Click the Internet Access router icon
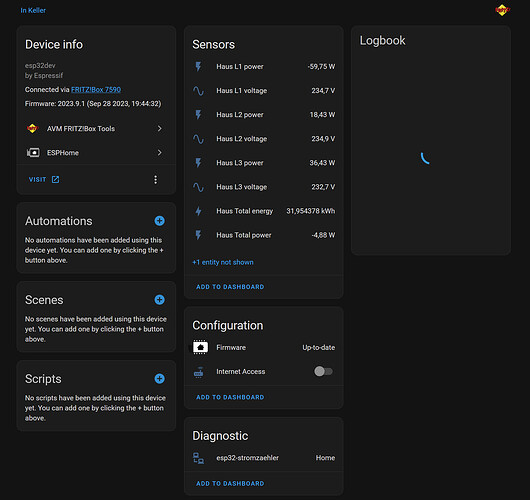 (198, 372)
